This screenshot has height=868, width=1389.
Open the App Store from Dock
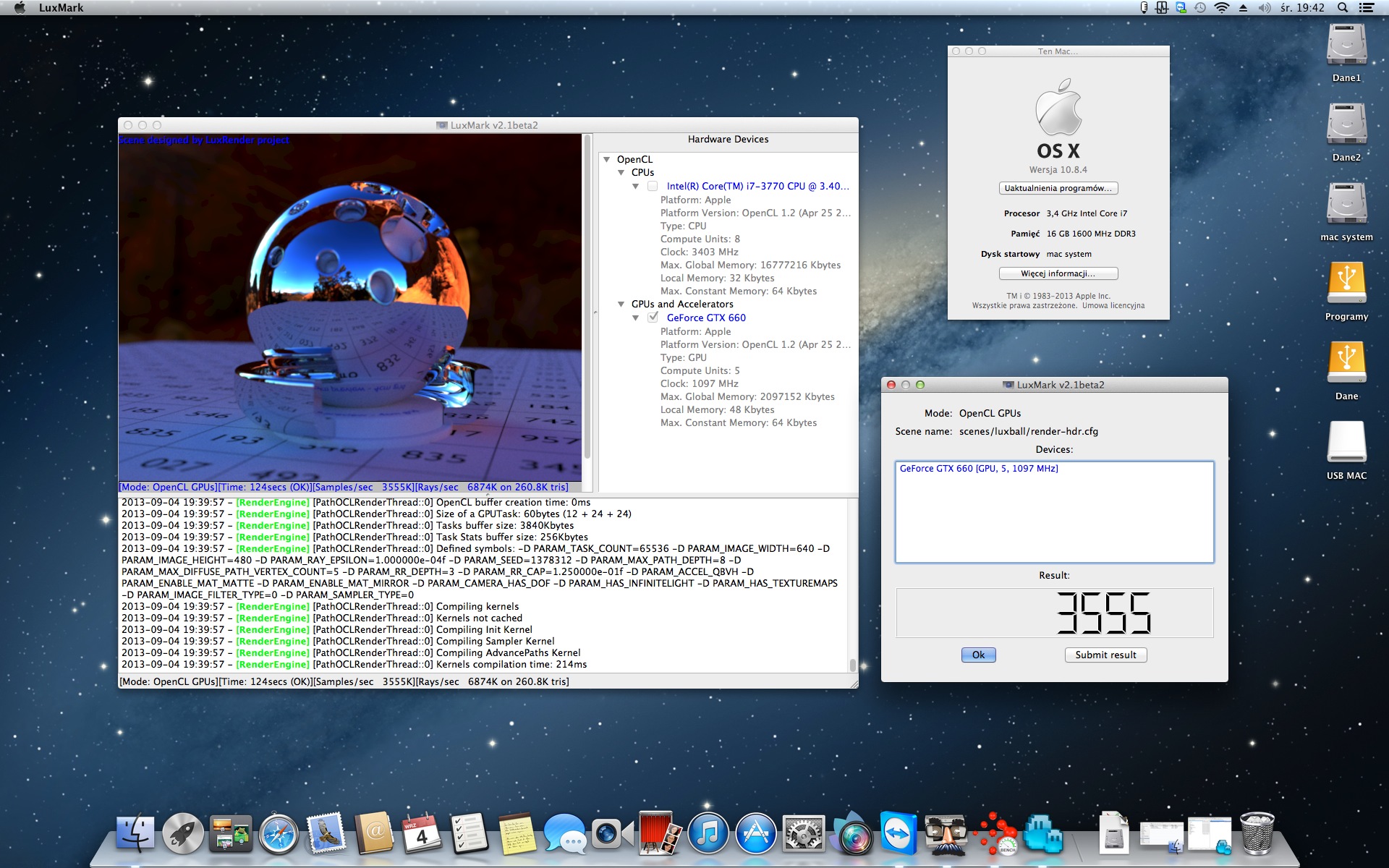pos(755,833)
